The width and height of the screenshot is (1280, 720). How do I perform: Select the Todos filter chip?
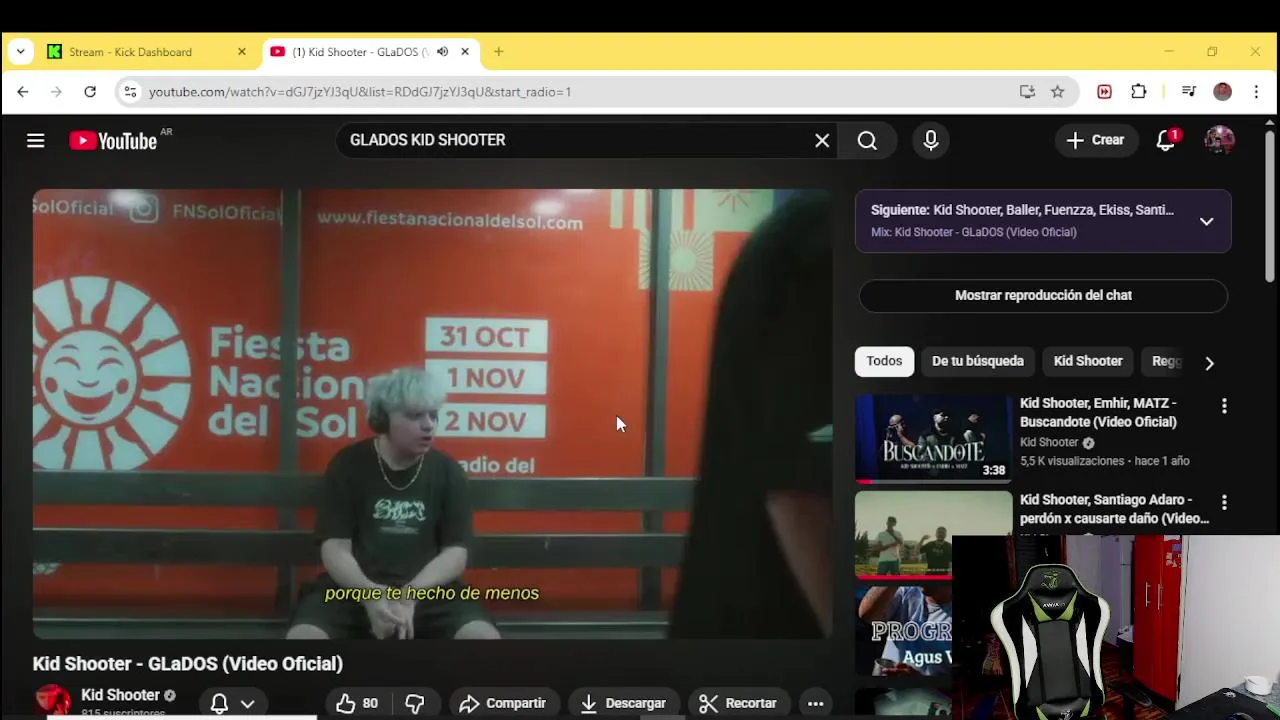pos(884,361)
